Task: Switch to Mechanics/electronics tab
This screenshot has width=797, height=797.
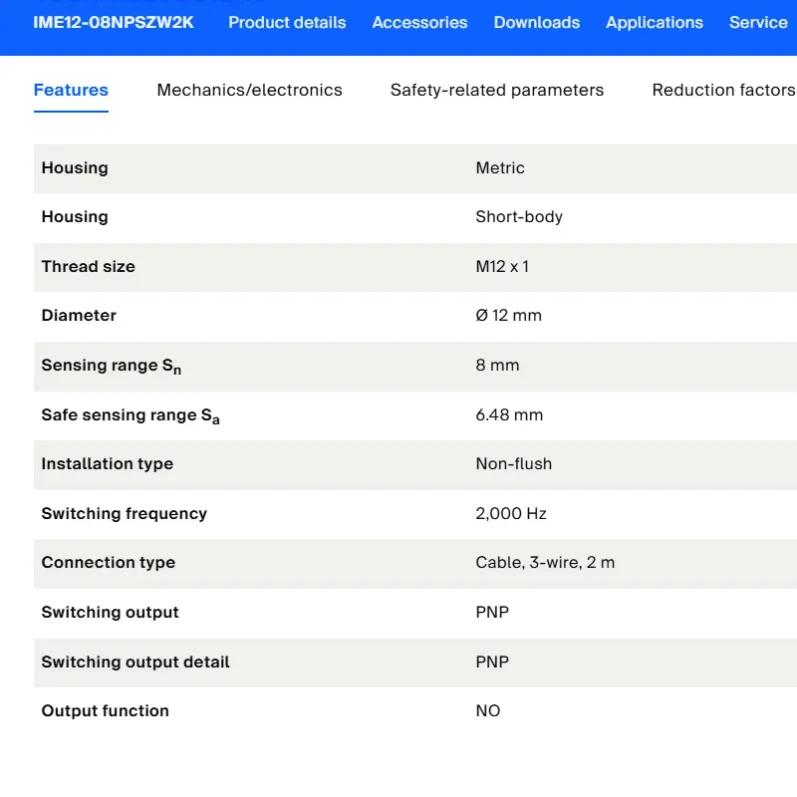Action: (249, 90)
